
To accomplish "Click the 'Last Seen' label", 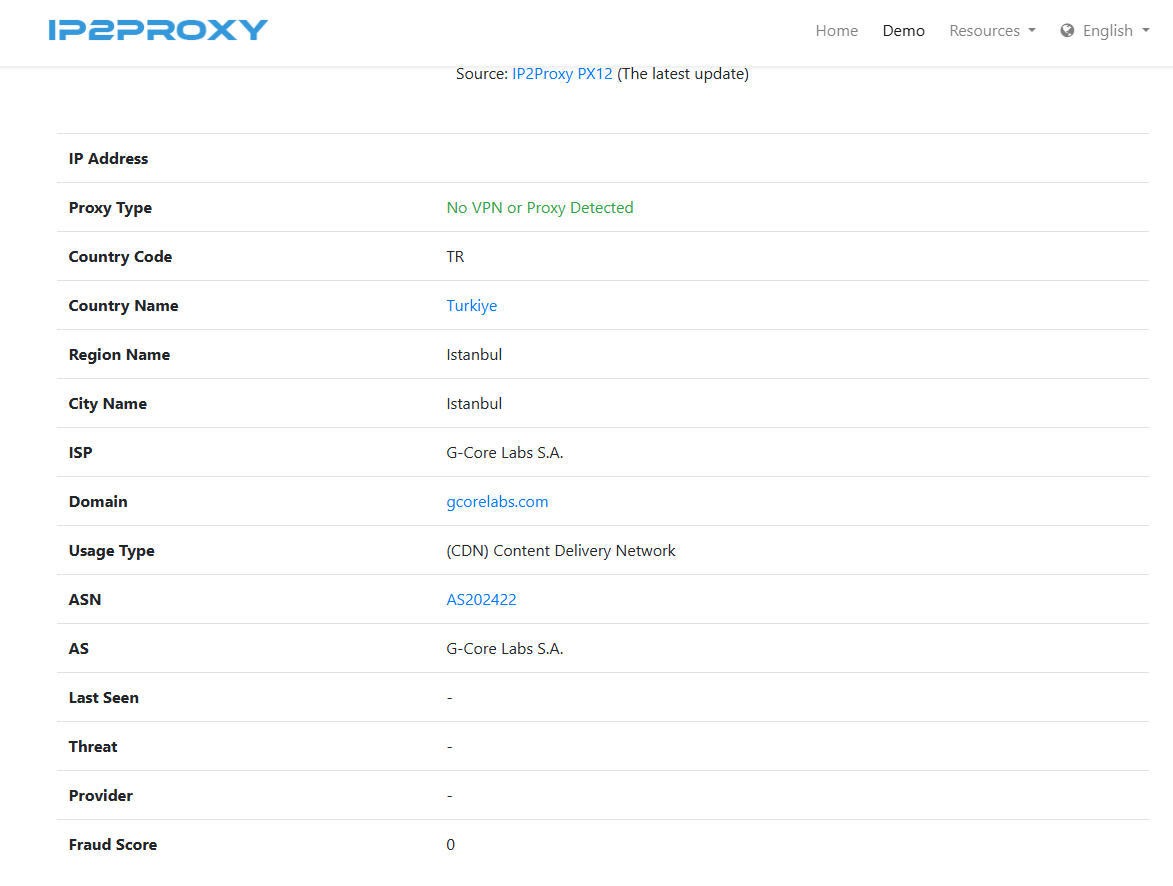I will [x=104, y=697].
